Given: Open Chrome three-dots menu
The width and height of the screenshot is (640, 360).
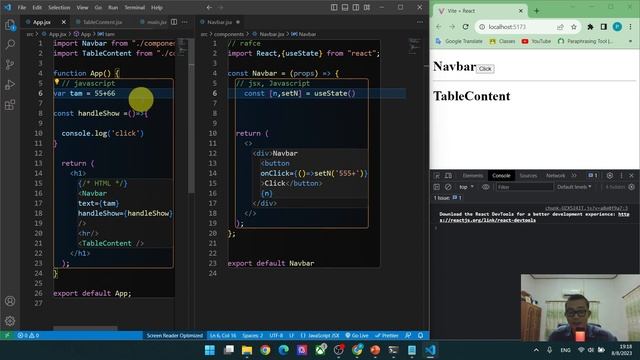Looking at the screenshot, I should (x=630, y=27).
